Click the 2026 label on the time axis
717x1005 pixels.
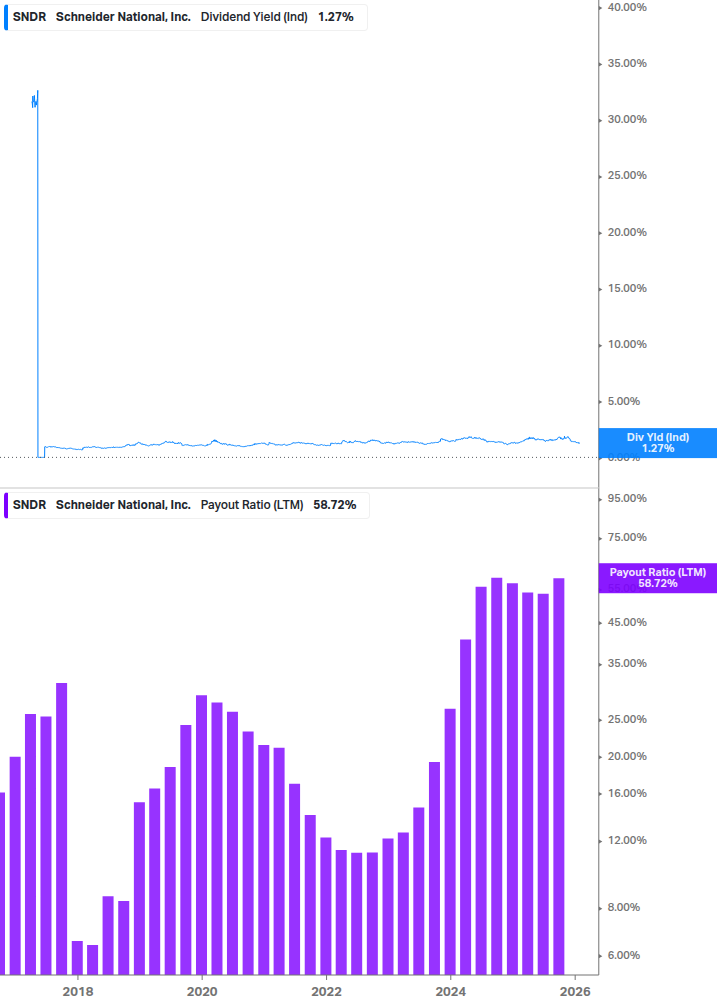click(575, 991)
